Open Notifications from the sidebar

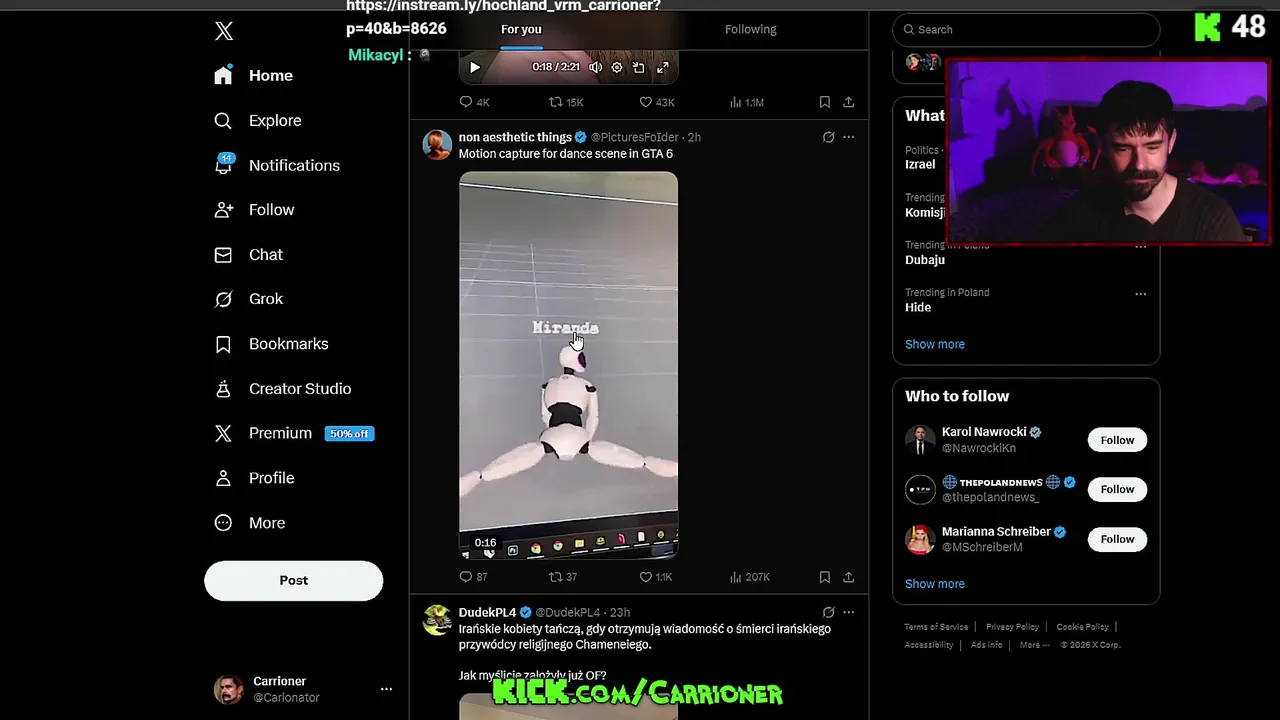click(x=276, y=165)
